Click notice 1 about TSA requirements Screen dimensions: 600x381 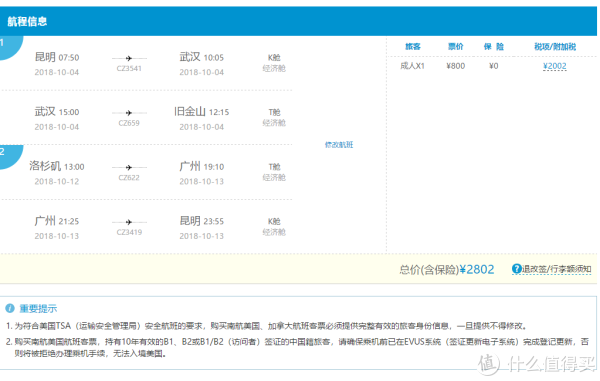[267, 326]
